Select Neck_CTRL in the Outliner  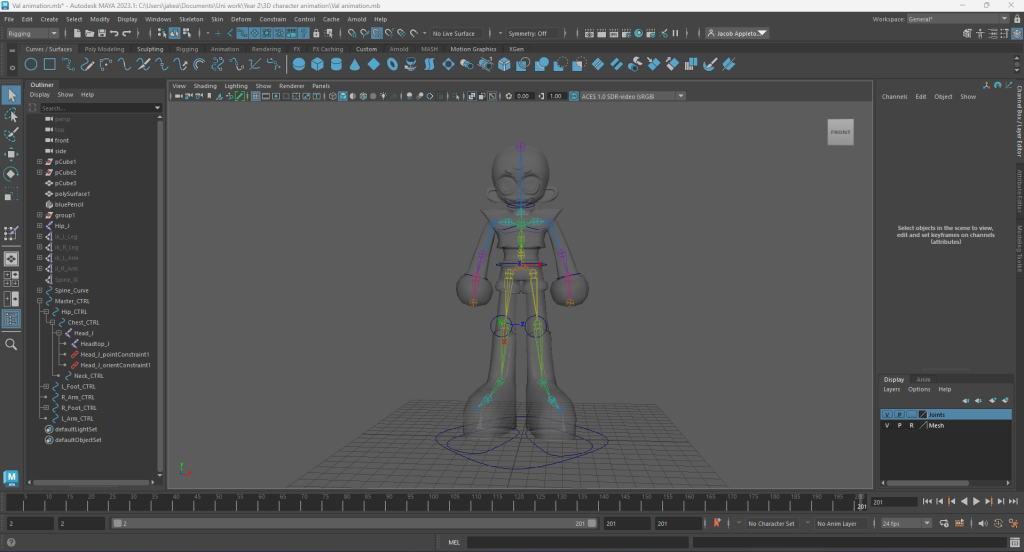pyautogui.click(x=89, y=376)
